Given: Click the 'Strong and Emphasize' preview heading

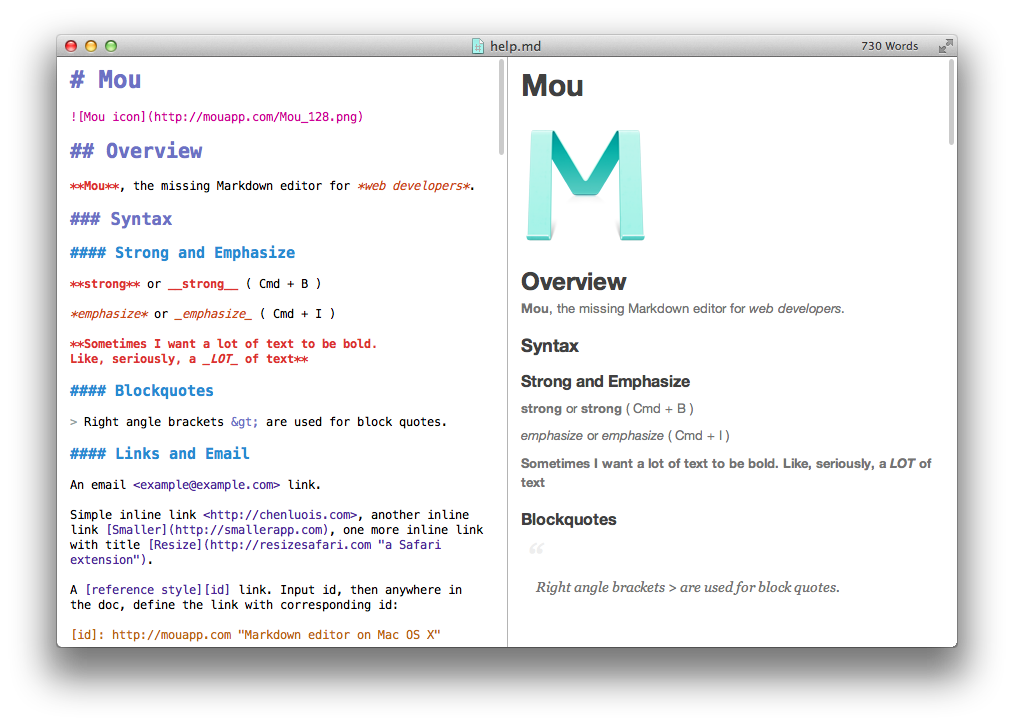Looking at the screenshot, I should coord(604,381).
